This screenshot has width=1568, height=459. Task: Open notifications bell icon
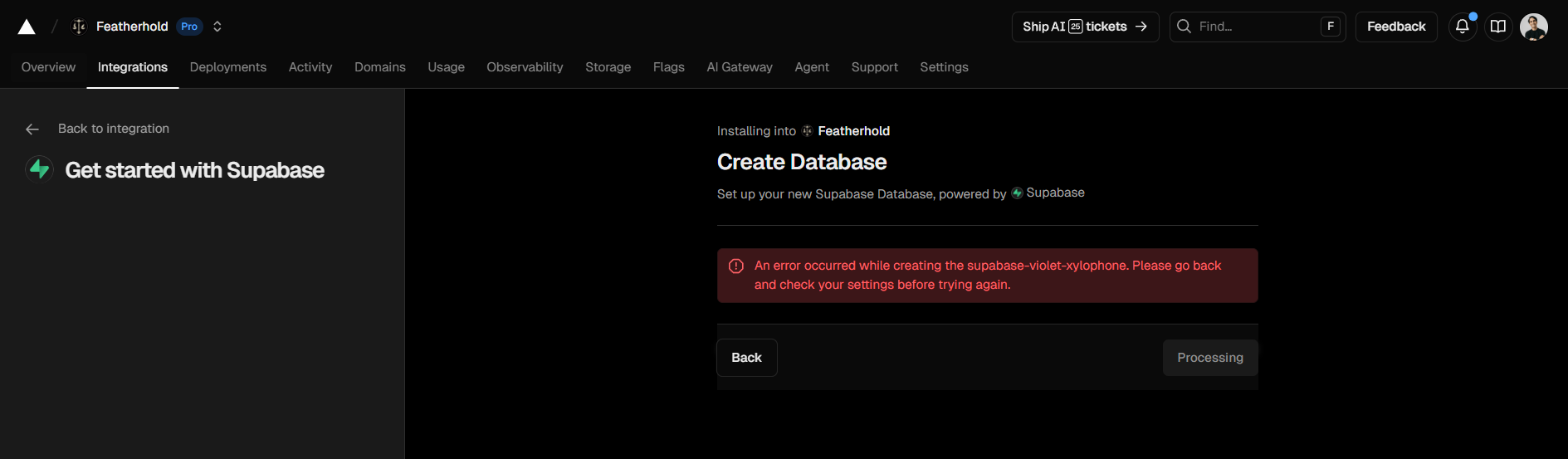[x=1463, y=27]
